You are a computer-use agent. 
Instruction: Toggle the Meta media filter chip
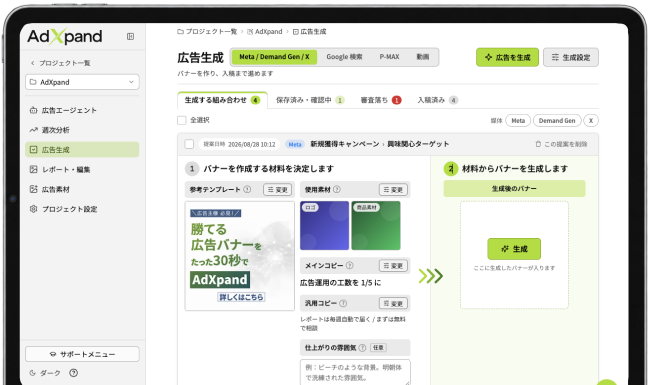point(518,121)
